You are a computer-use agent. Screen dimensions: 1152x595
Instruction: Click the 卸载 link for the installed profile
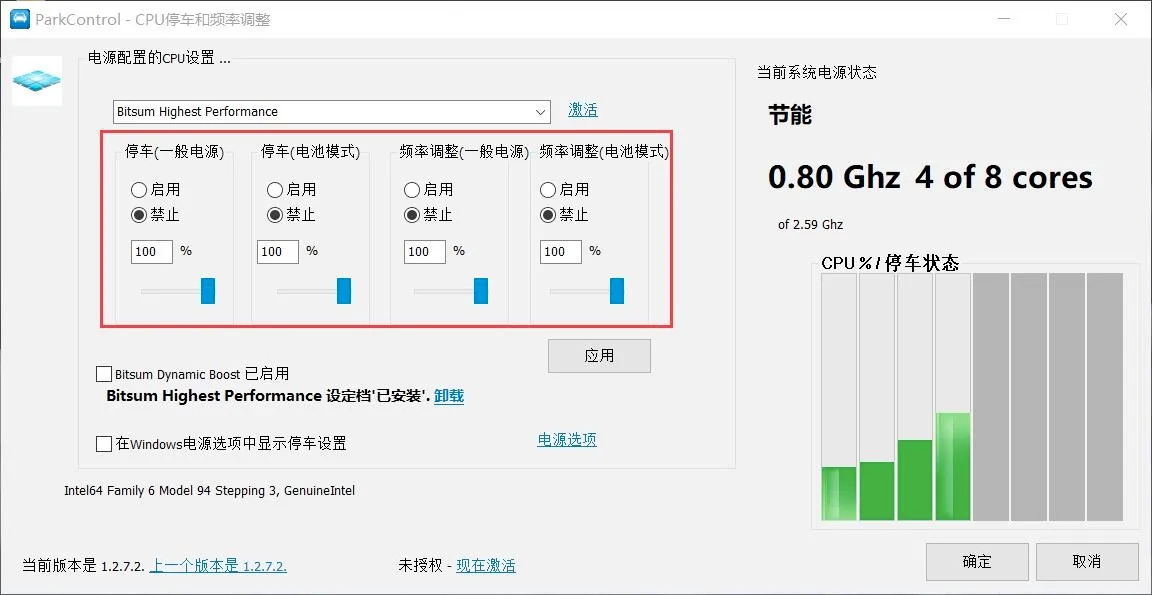tap(448, 396)
